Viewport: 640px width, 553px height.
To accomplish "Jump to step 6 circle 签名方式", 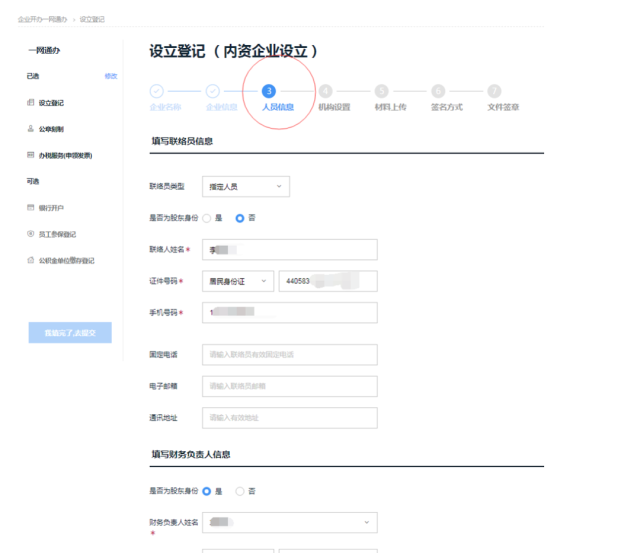I will (x=438, y=91).
